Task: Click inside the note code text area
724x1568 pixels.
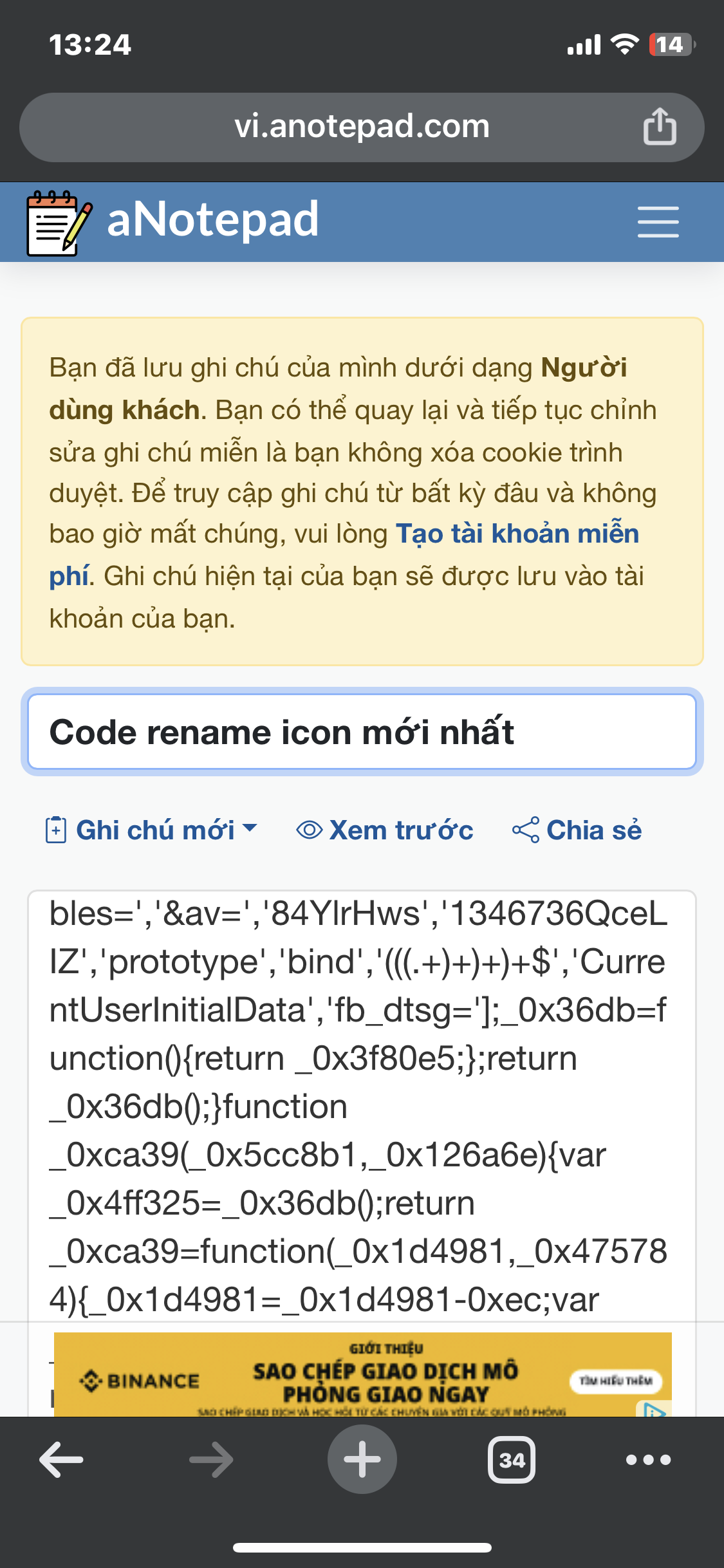Action: pyautogui.click(x=362, y=1106)
